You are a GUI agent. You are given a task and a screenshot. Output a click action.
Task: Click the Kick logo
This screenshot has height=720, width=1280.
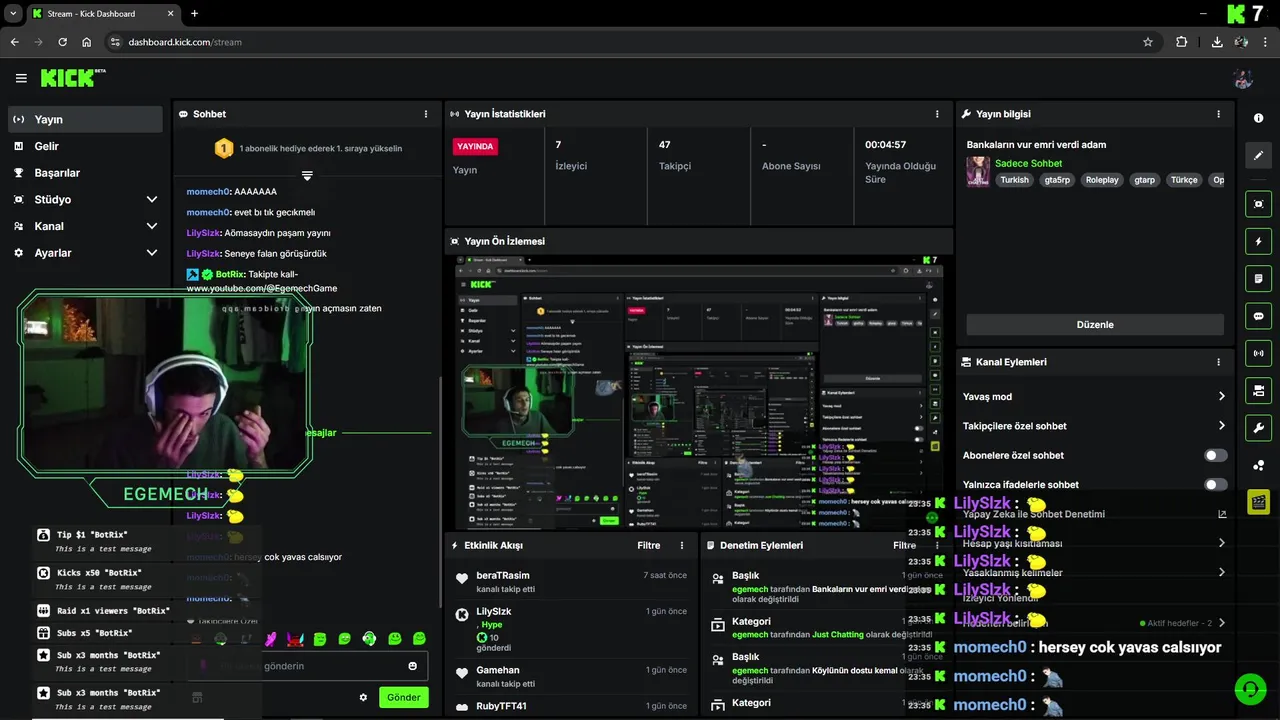click(73, 78)
